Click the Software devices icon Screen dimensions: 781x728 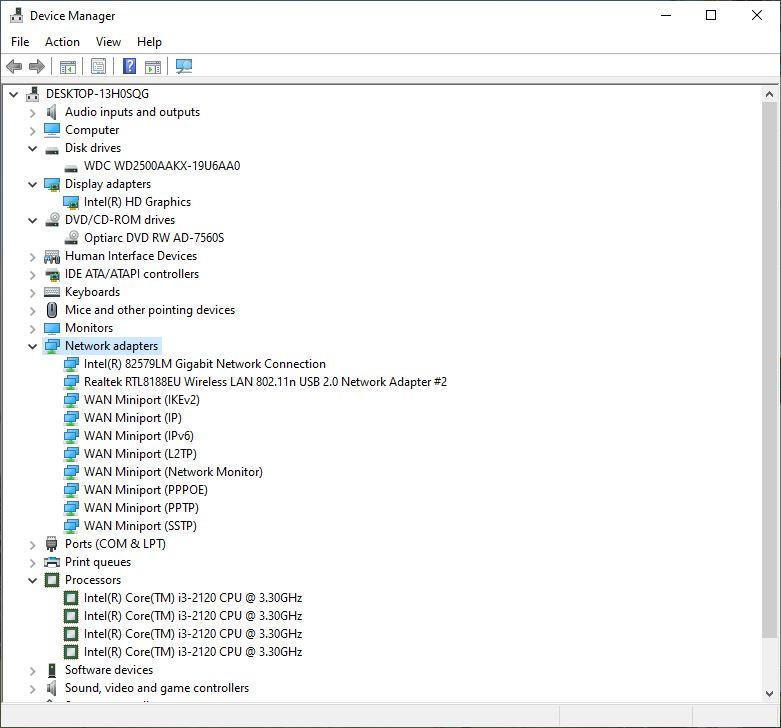[x=52, y=670]
